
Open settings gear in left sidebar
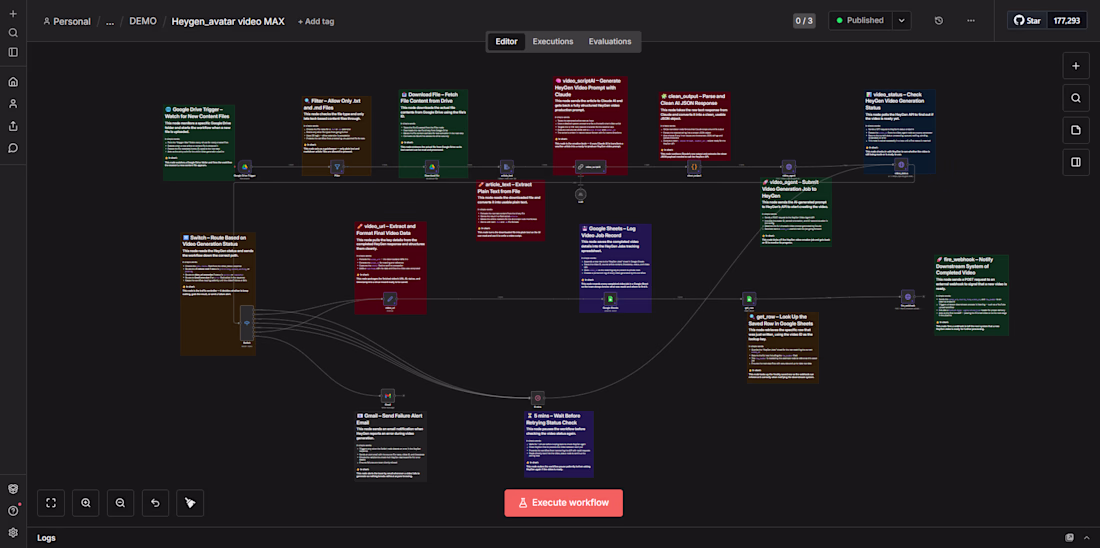coord(13,533)
